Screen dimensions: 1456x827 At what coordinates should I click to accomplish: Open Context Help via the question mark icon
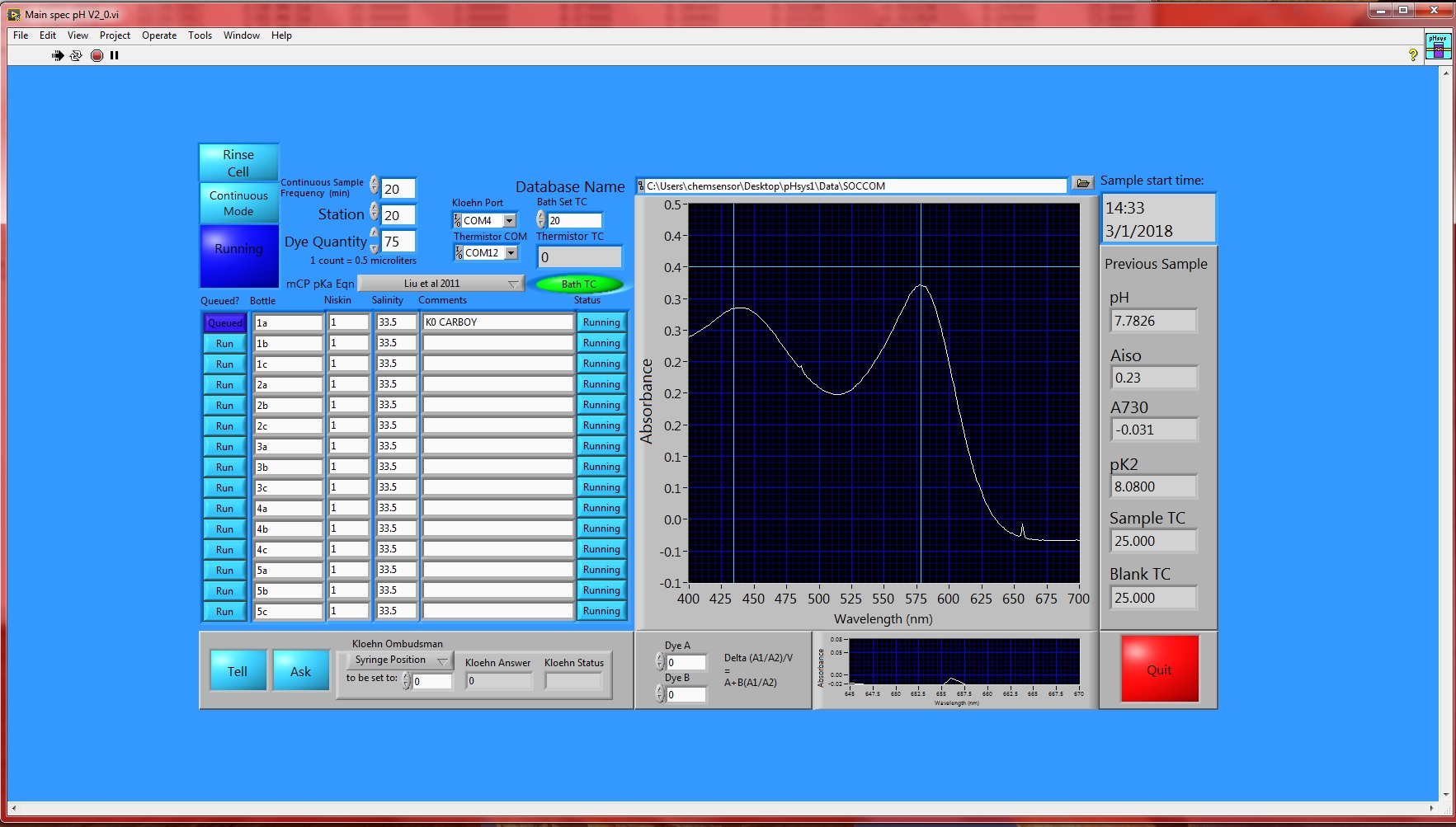(x=1413, y=54)
